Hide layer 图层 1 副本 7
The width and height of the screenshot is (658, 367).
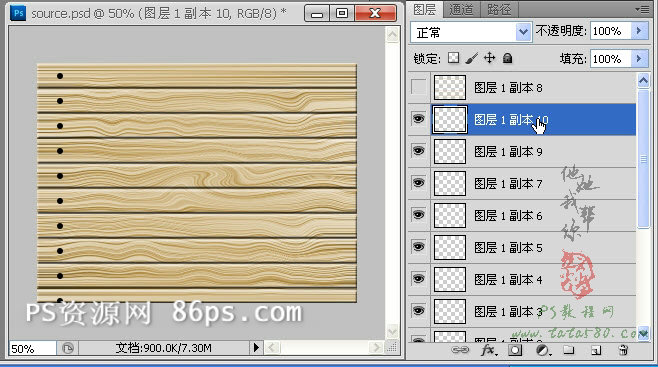pos(418,183)
